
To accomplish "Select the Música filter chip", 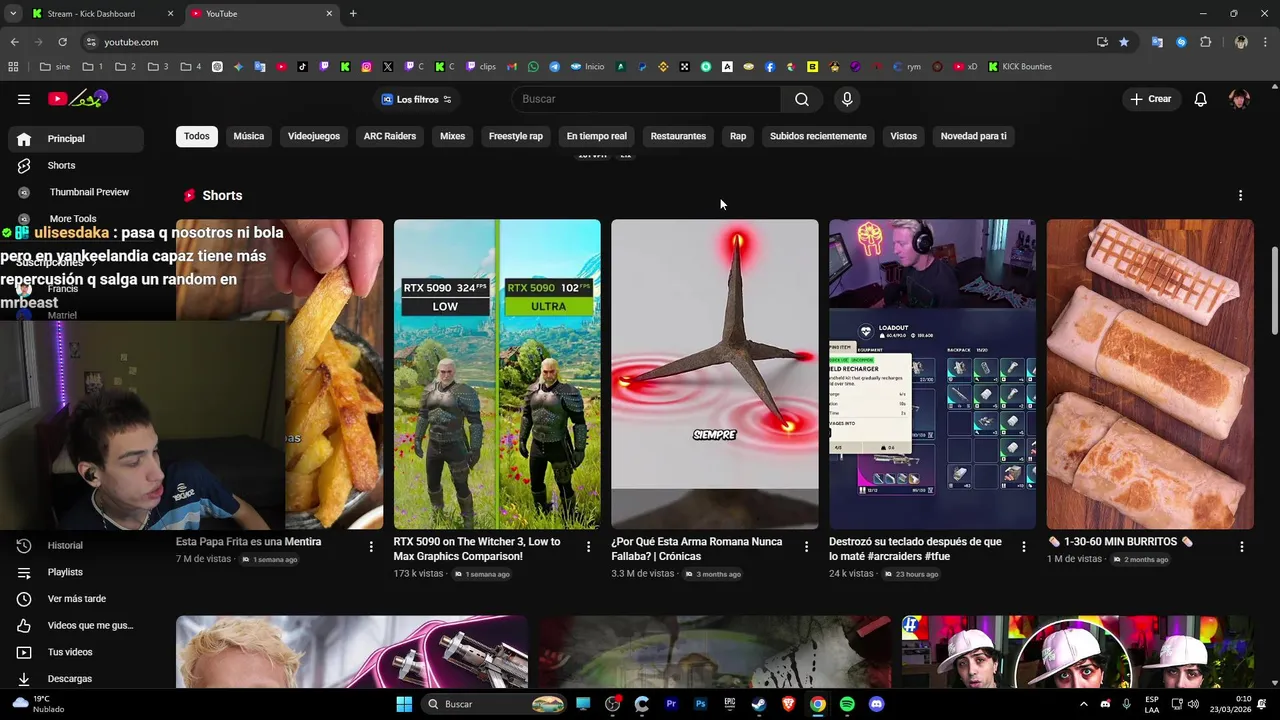I will pos(249,136).
